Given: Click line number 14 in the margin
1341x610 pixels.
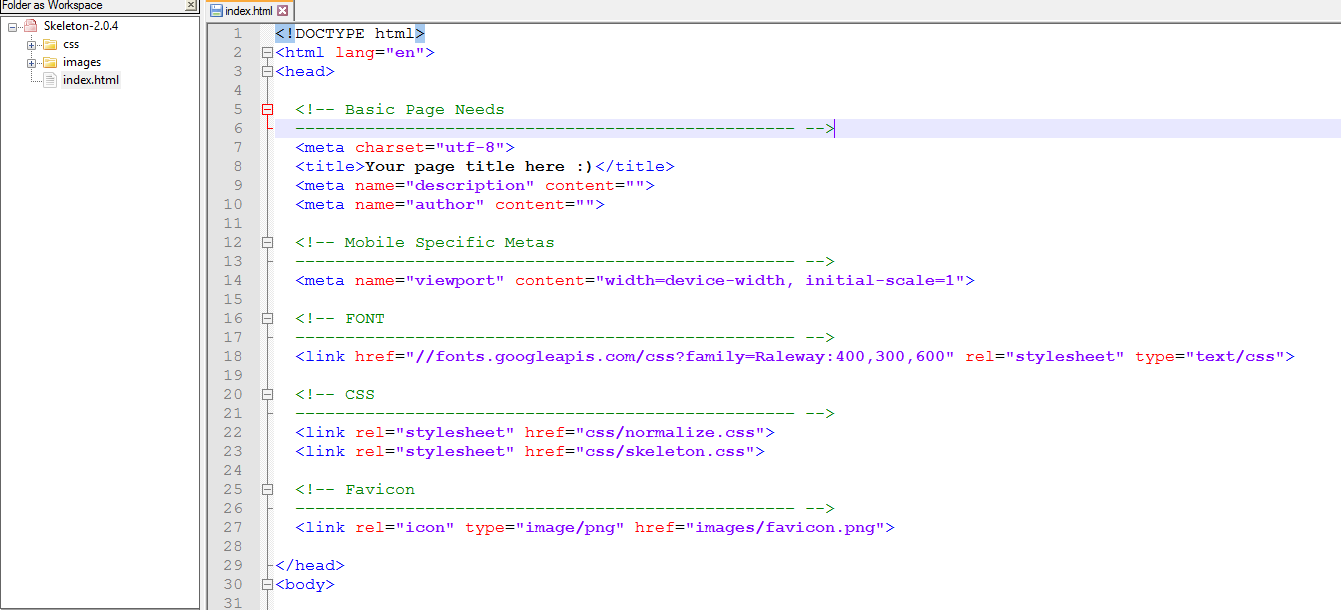Looking at the screenshot, I should coord(233,280).
